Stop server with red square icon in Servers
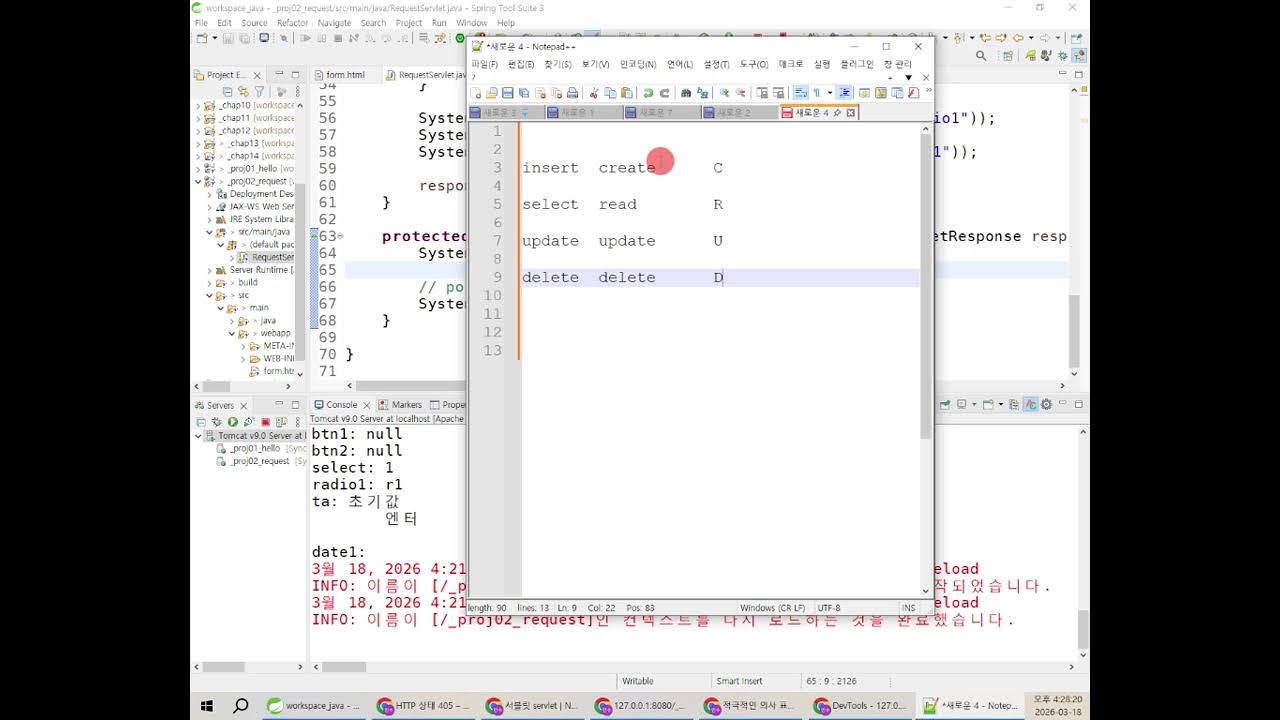This screenshot has width=1280, height=720. coord(266,422)
